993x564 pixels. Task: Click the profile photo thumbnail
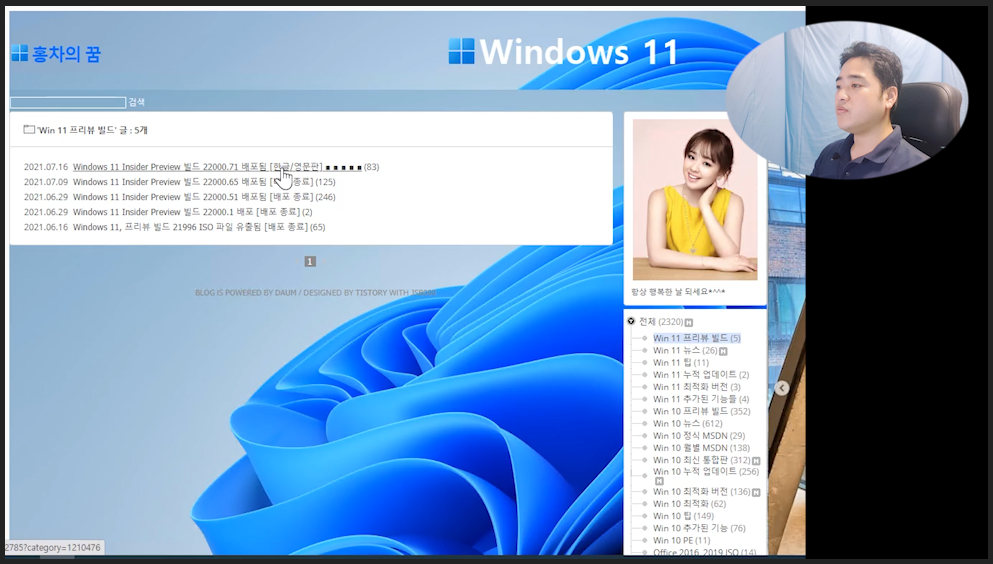695,199
